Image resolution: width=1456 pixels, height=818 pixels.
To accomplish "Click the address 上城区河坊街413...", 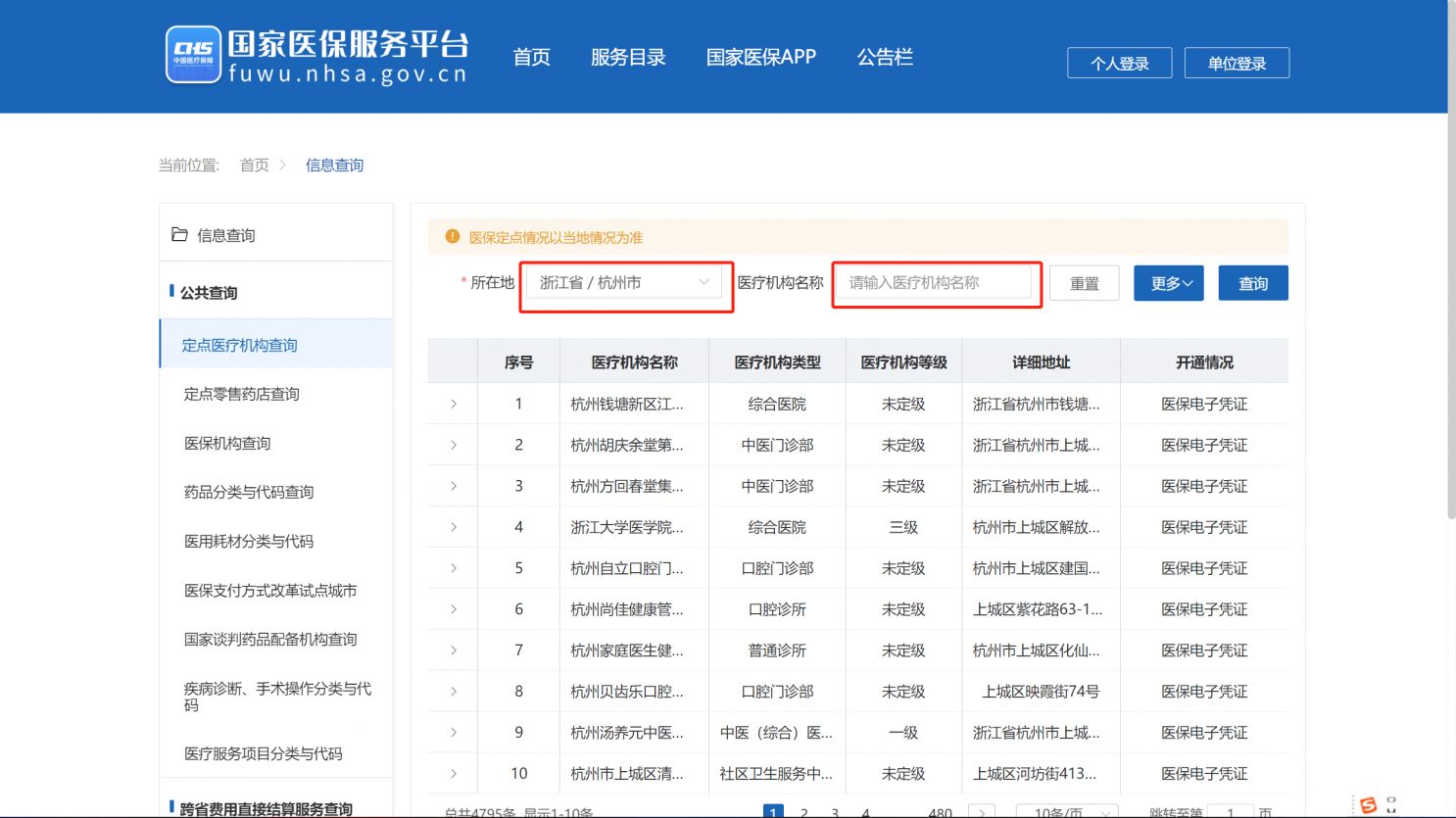I will [x=1035, y=774].
